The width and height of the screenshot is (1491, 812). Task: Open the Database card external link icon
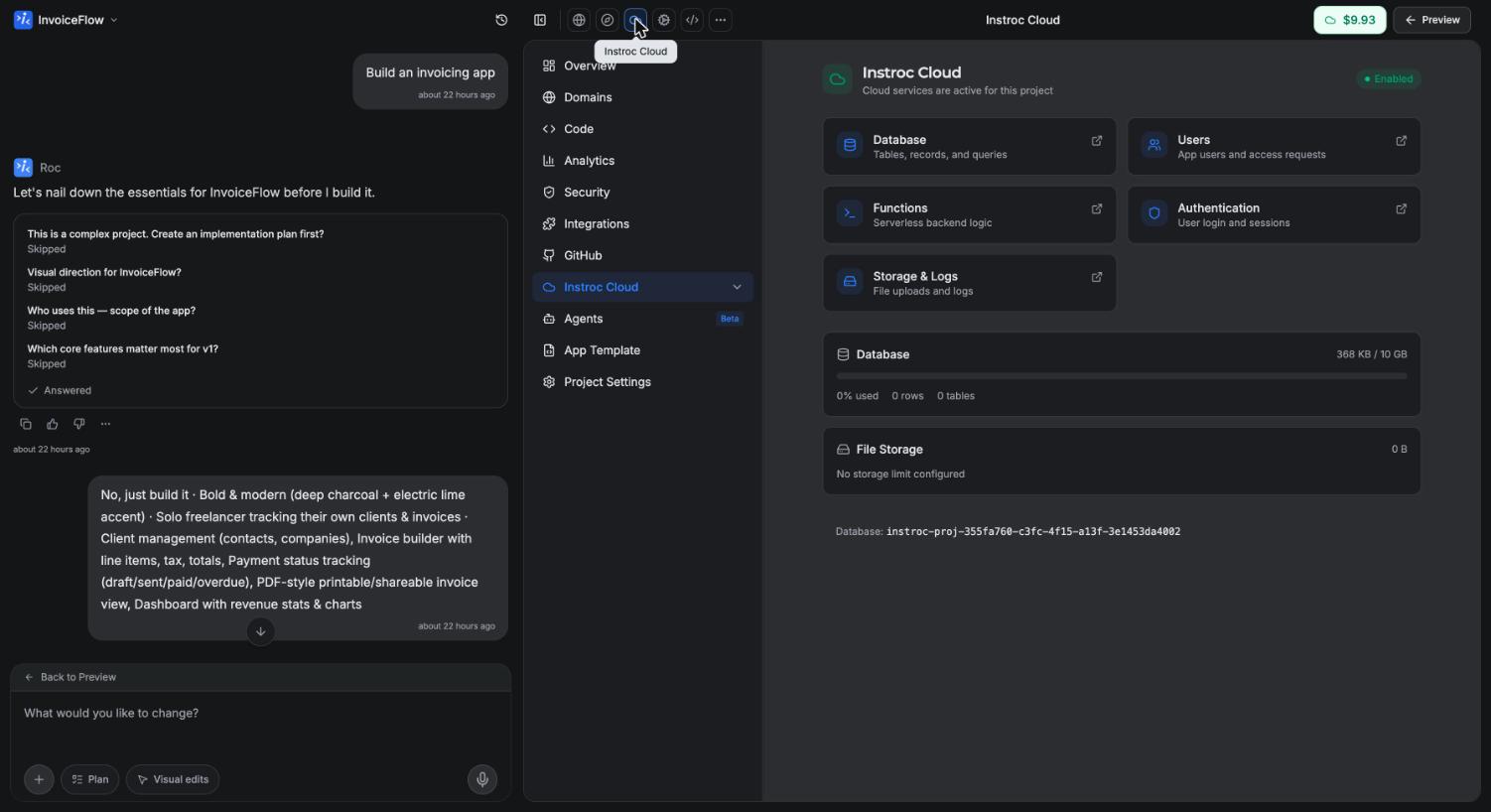(x=1097, y=141)
